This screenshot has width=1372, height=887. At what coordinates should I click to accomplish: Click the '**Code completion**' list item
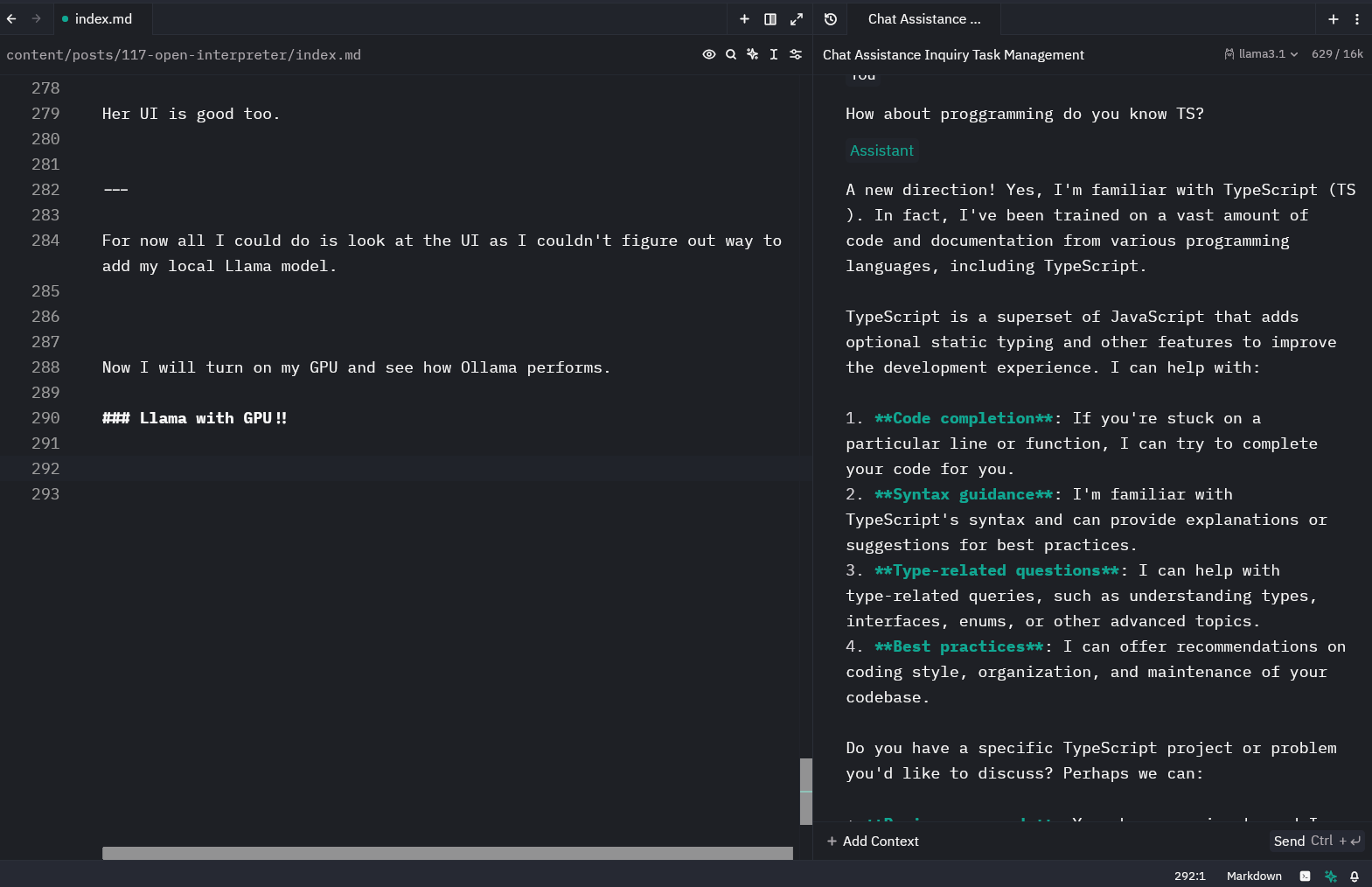tap(964, 418)
